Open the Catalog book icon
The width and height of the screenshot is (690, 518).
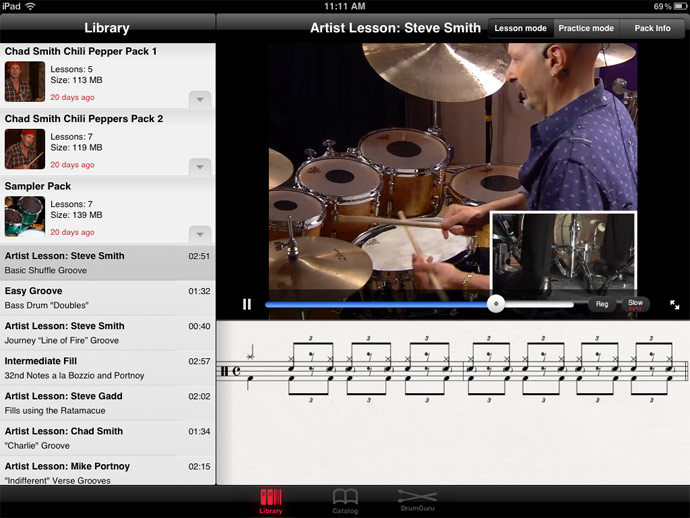coord(345,501)
